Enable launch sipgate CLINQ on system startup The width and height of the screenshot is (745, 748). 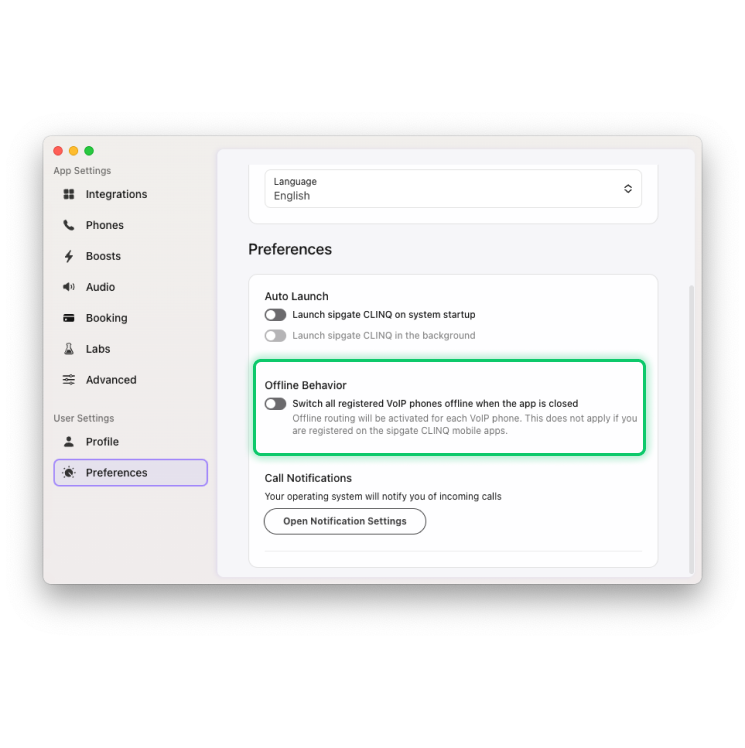(275, 315)
